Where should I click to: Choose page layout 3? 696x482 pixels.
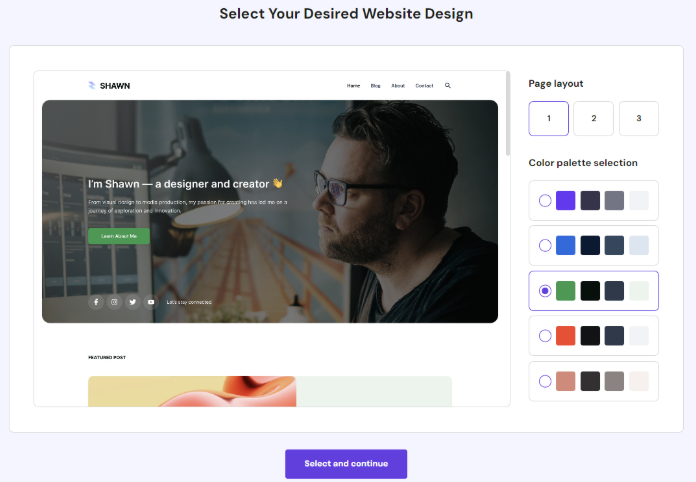pos(639,119)
